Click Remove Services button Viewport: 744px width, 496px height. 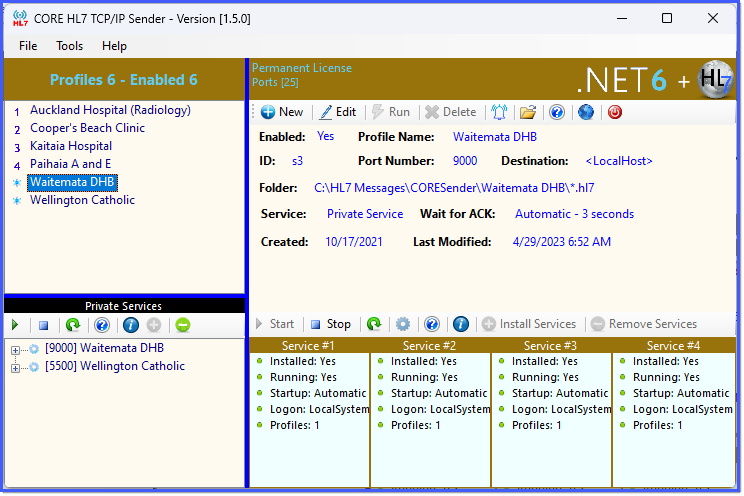pyautogui.click(x=644, y=325)
